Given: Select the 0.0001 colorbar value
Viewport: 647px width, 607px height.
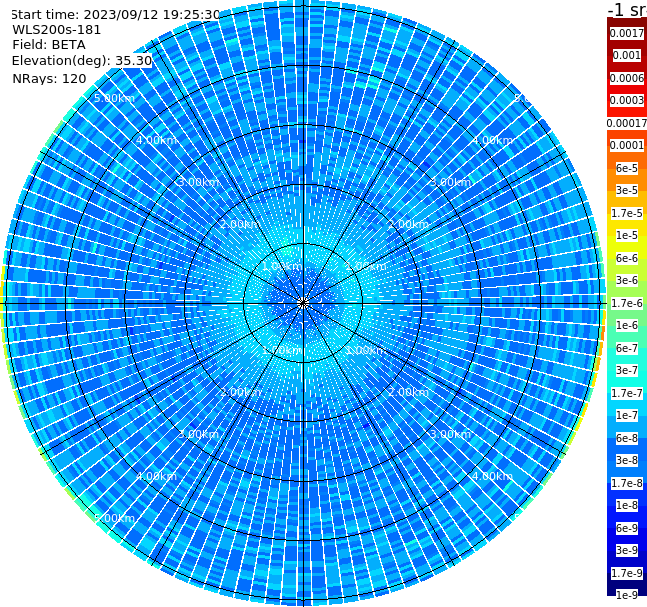Looking at the screenshot, I should pos(627,145).
